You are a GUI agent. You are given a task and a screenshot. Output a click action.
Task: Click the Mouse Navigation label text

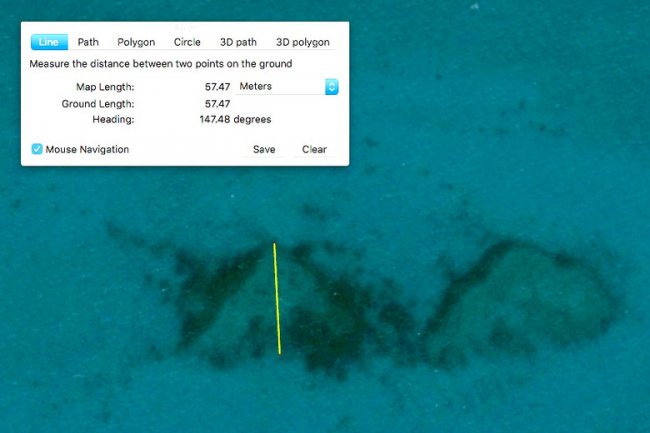click(x=87, y=149)
